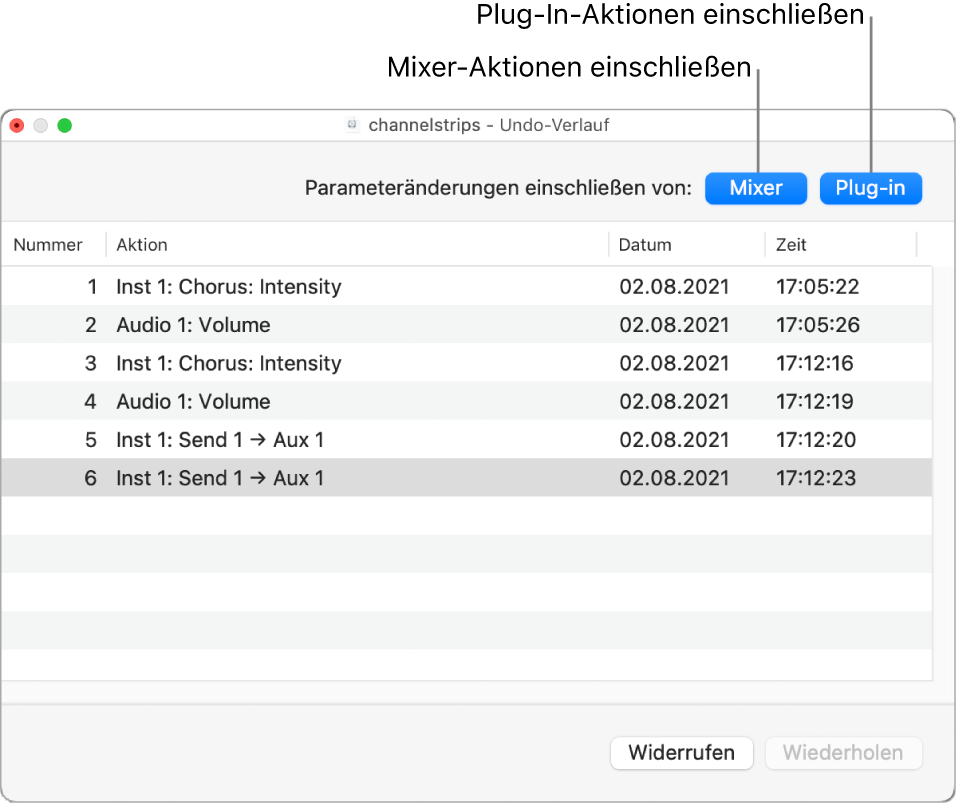
Task: Click the document proxy icon in the title bar
Action: [x=352, y=125]
